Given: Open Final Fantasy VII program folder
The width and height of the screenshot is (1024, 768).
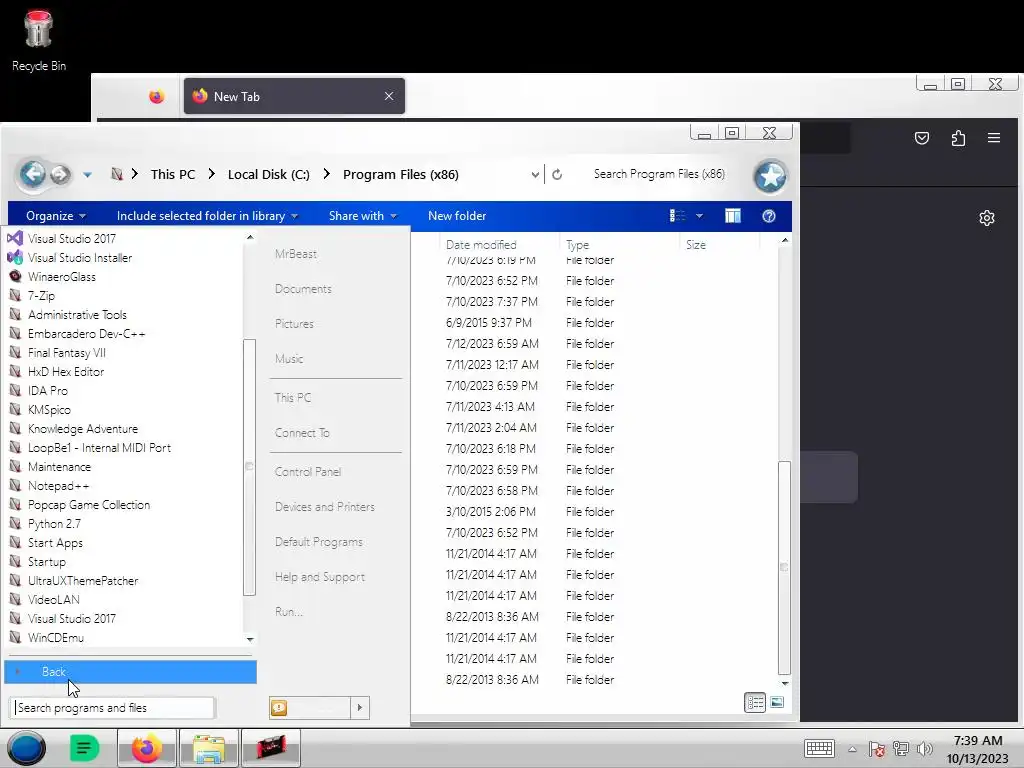Looking at the screenshot, I should click(67, 353).
